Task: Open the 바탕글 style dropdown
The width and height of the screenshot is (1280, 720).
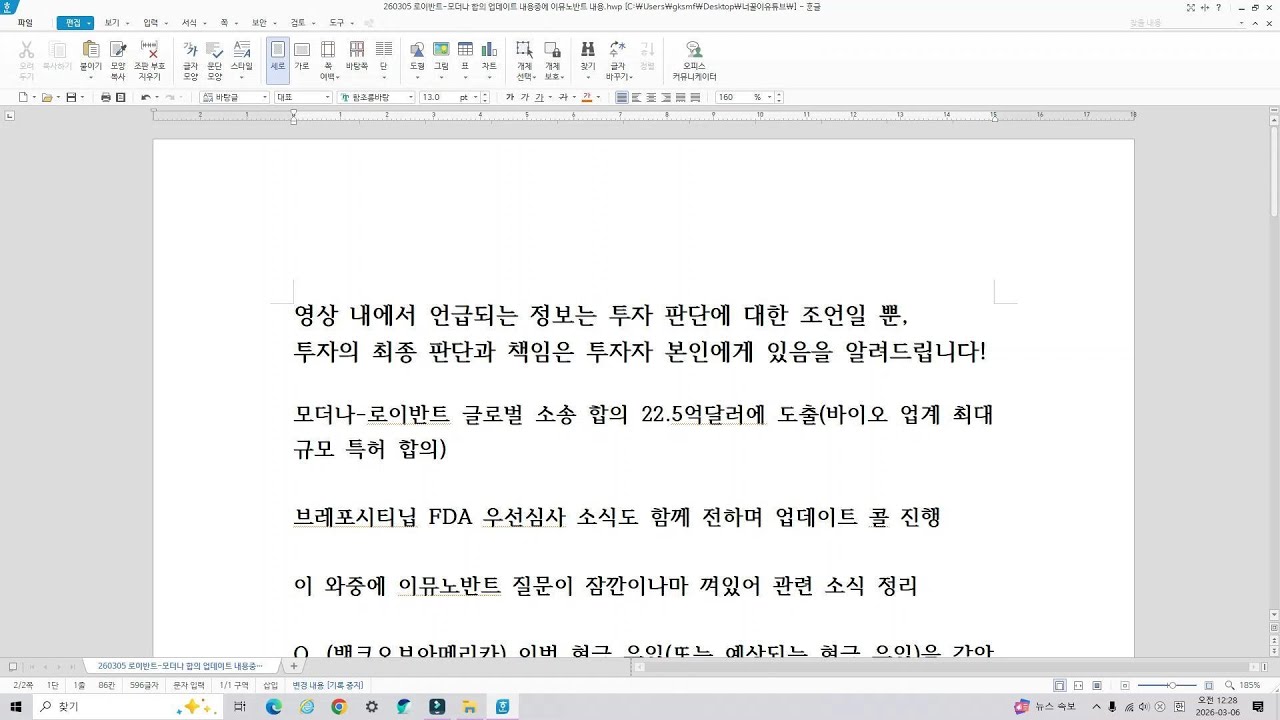Action: 265,97
